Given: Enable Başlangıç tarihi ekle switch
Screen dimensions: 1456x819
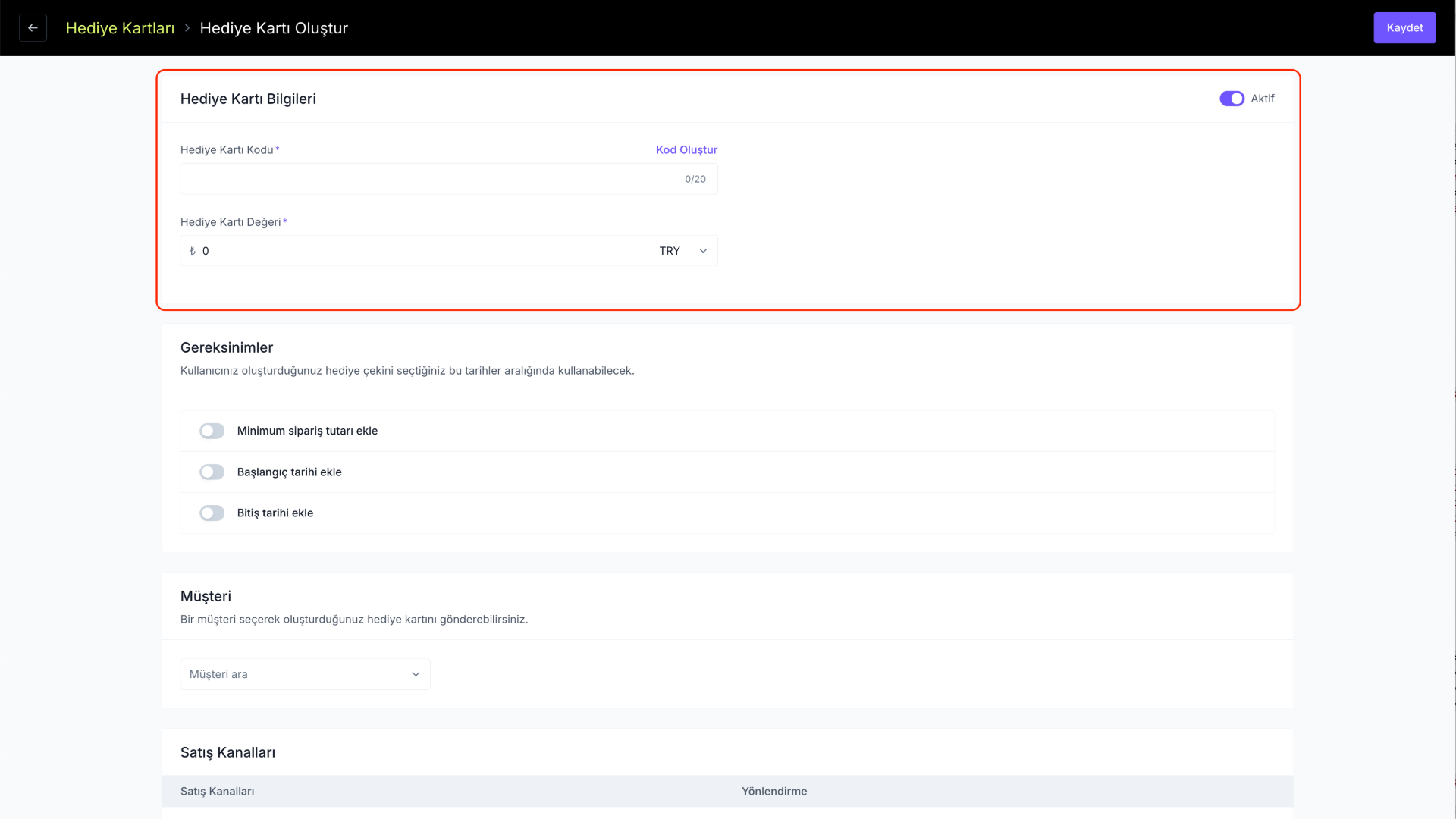Looking at the screenshot, I should [212, 472].
